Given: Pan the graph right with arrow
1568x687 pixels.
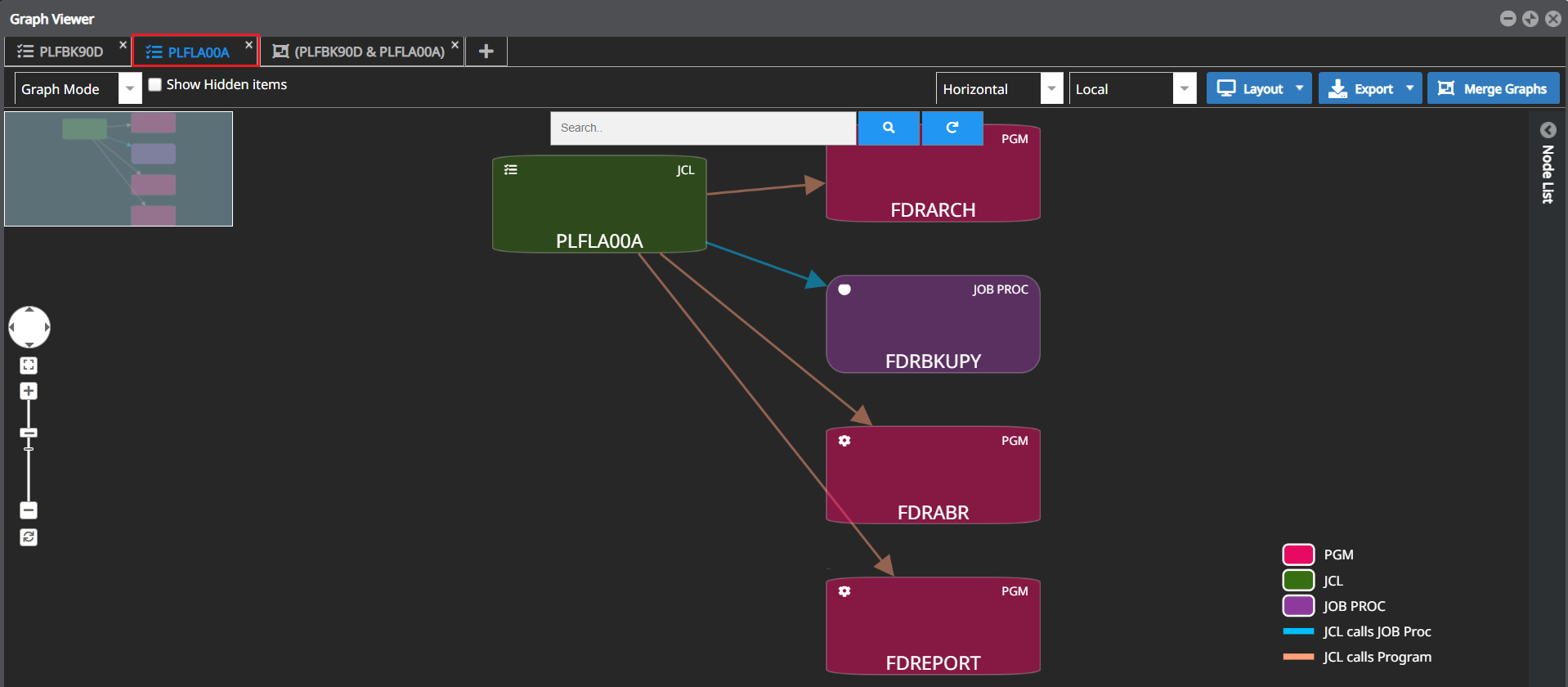Looking at the screenshot, I should (47, 327).
